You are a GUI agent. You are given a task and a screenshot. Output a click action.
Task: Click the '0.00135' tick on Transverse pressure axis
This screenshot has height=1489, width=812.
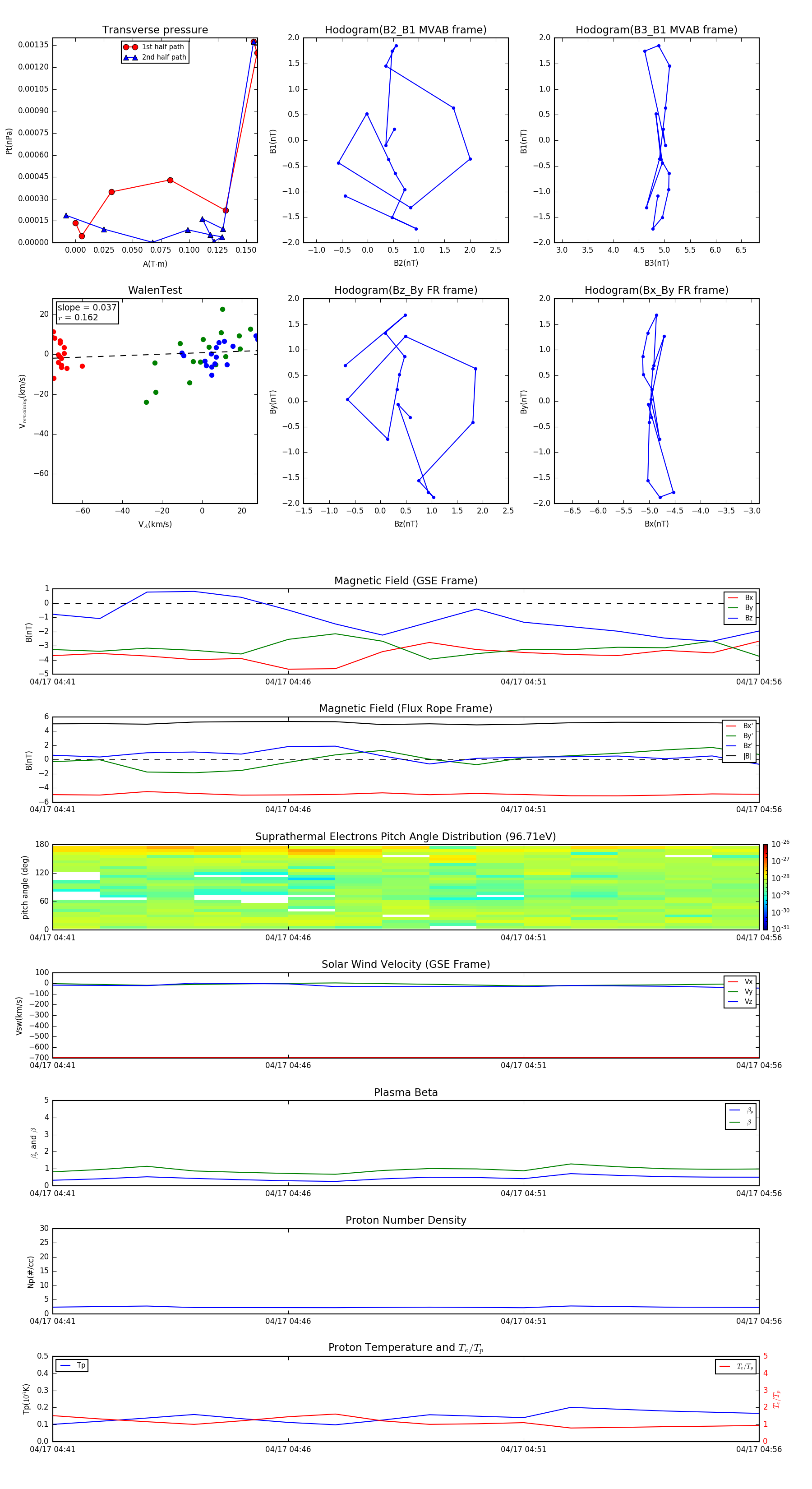click(33, 45)
